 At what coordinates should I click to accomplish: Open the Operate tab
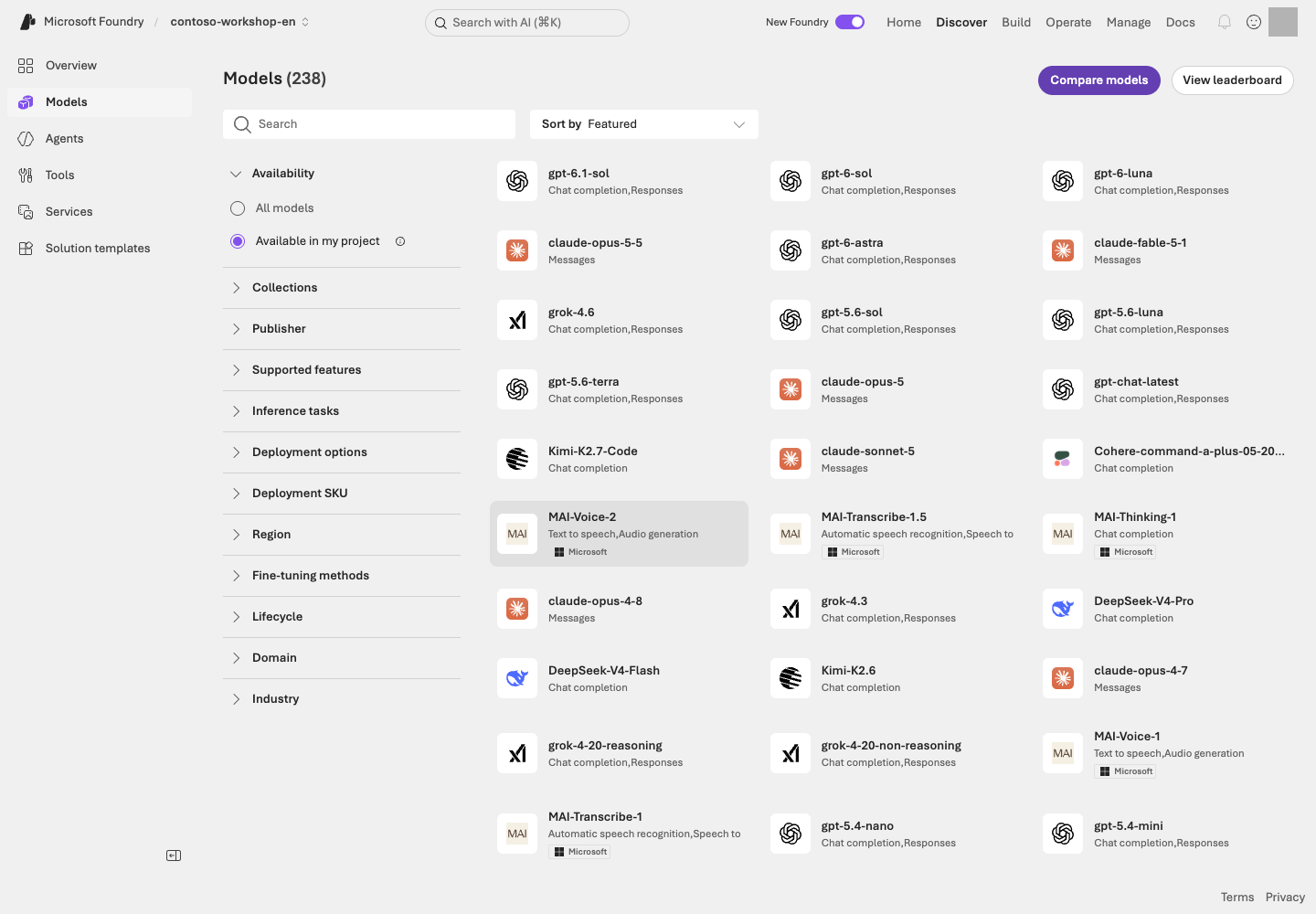[1068, 22]
